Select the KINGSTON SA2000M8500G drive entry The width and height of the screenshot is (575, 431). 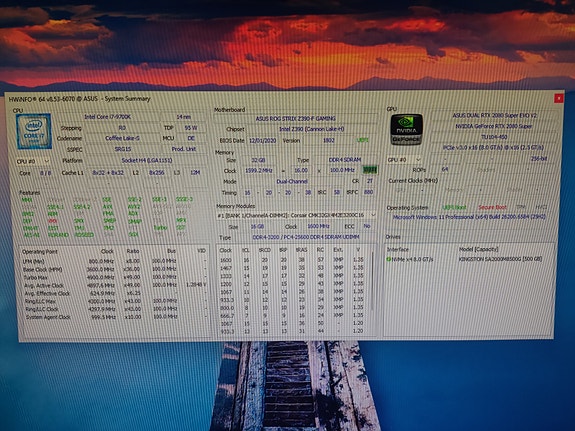coord(500,259)
